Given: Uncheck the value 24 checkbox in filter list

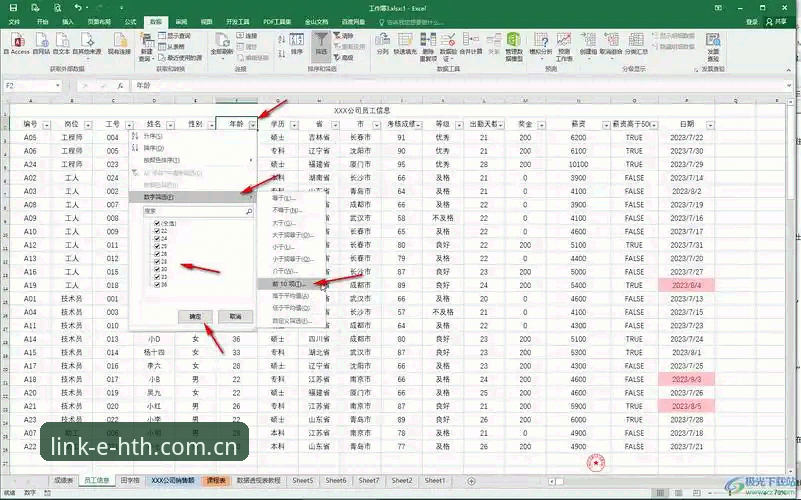Looking at the screenshot, I should tap(157, 239).
